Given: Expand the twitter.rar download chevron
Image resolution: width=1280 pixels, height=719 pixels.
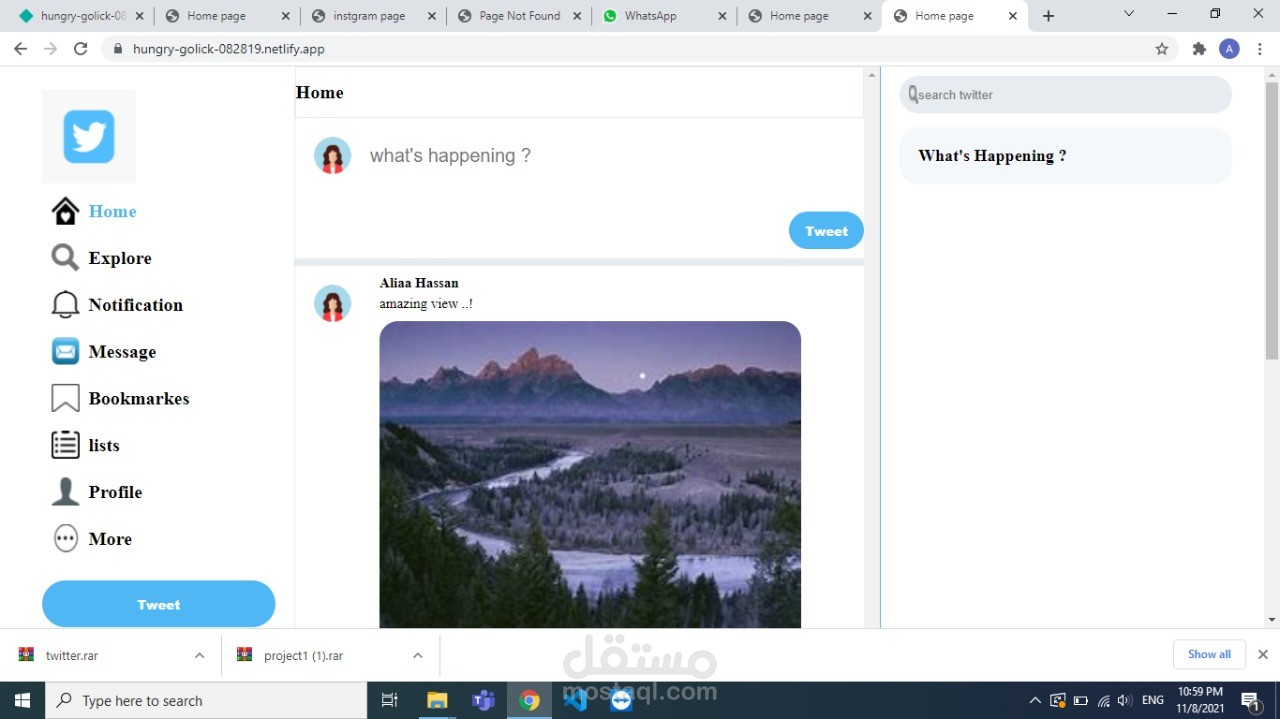Looking at the screenshot, I should coord(199,655).
